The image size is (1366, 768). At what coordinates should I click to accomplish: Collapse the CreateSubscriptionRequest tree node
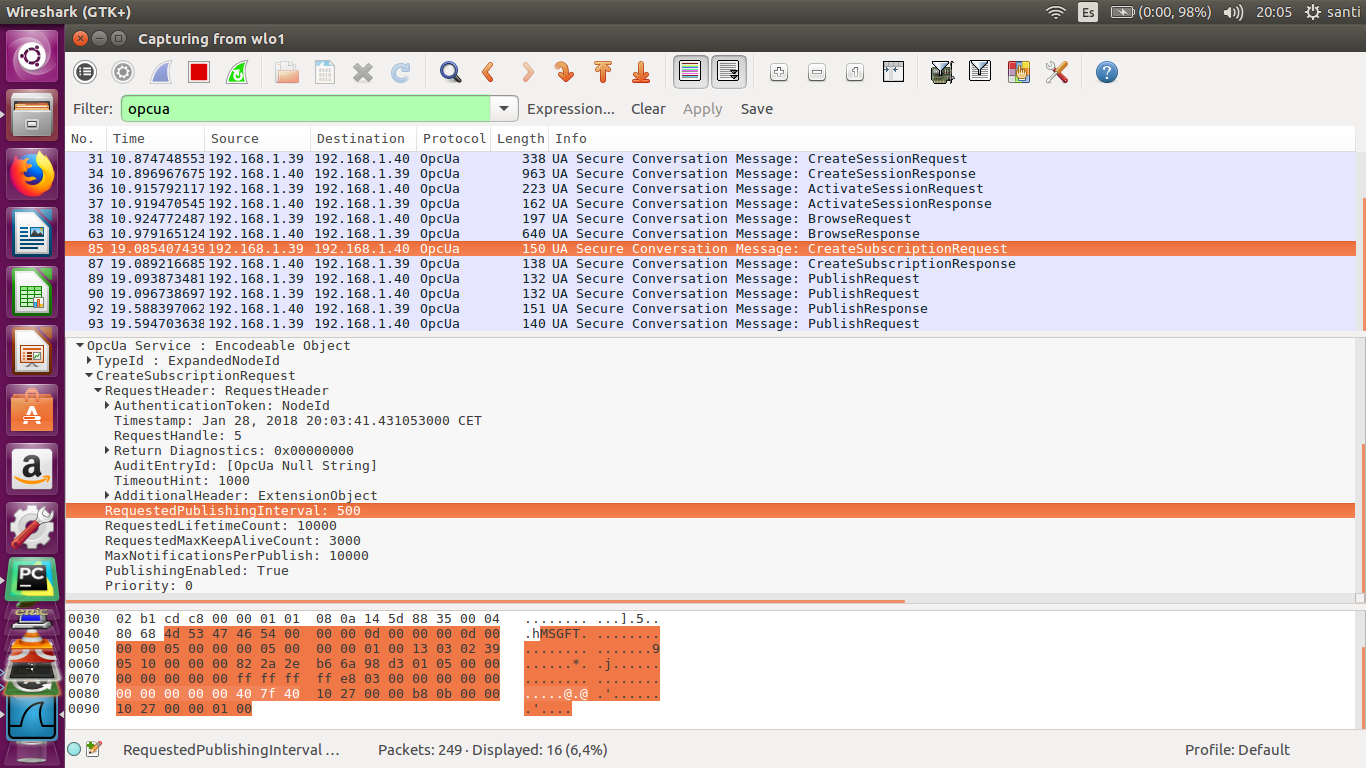click(90, 375)
